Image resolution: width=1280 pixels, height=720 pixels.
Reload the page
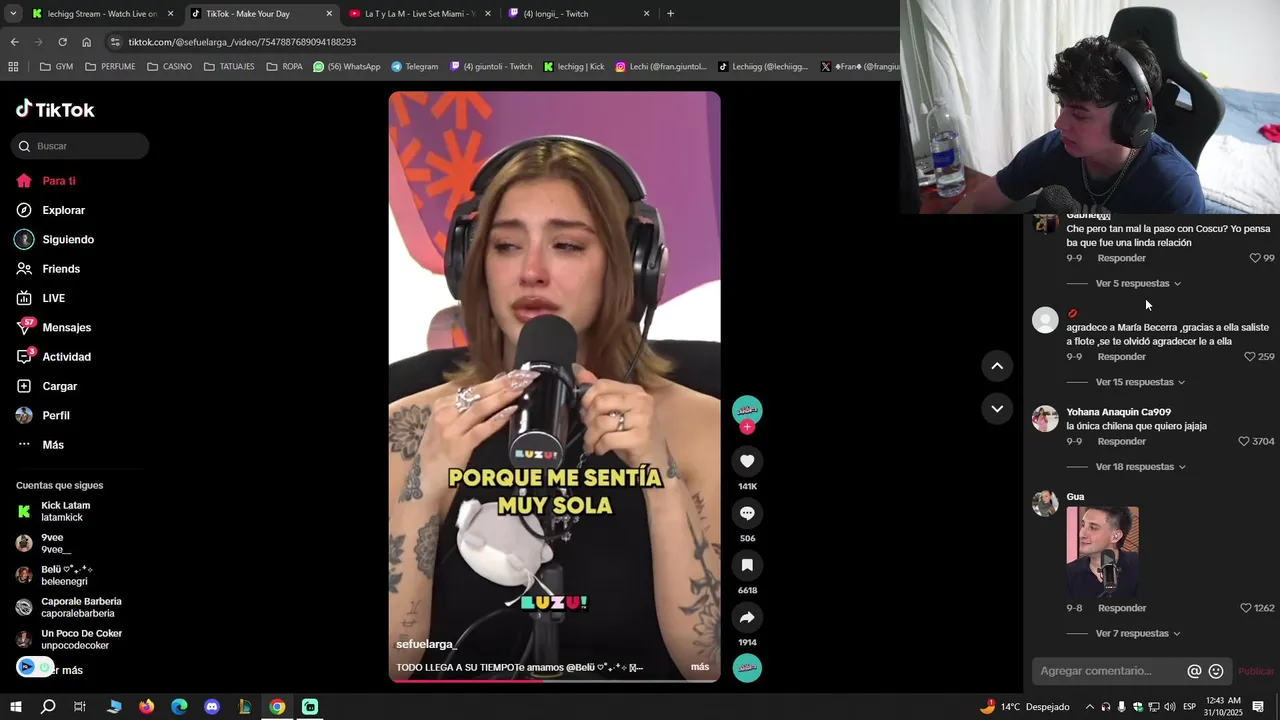click(x=62, y=42)
